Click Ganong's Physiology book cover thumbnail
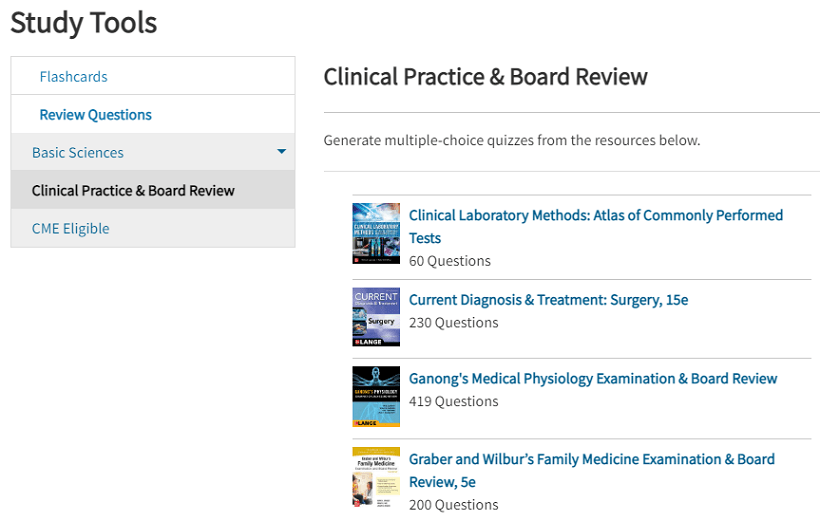 tap(376, 397)
